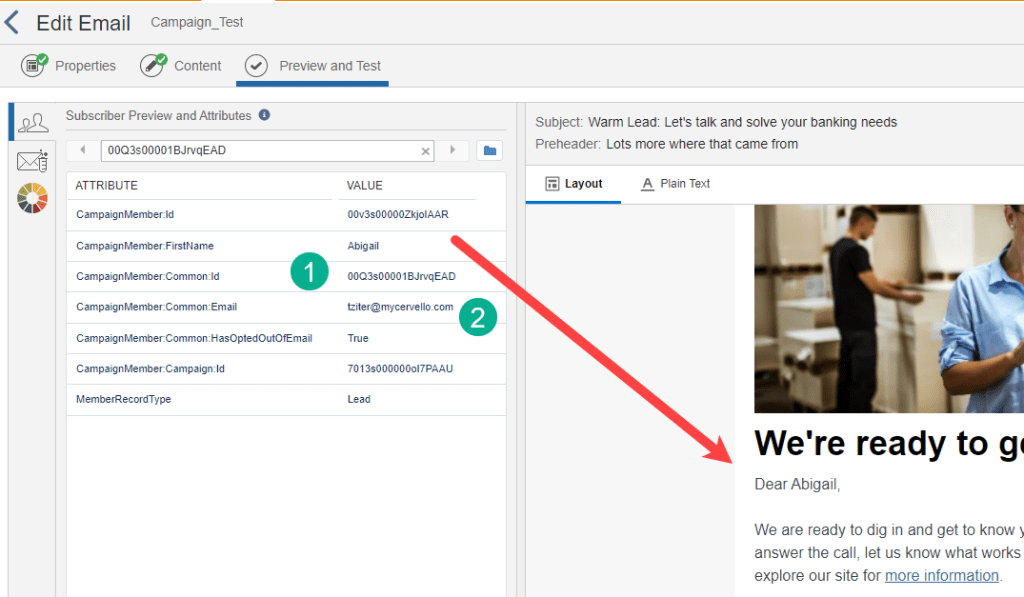Switch to the Content step
The image size is (1024, 597).
(181, 66)
